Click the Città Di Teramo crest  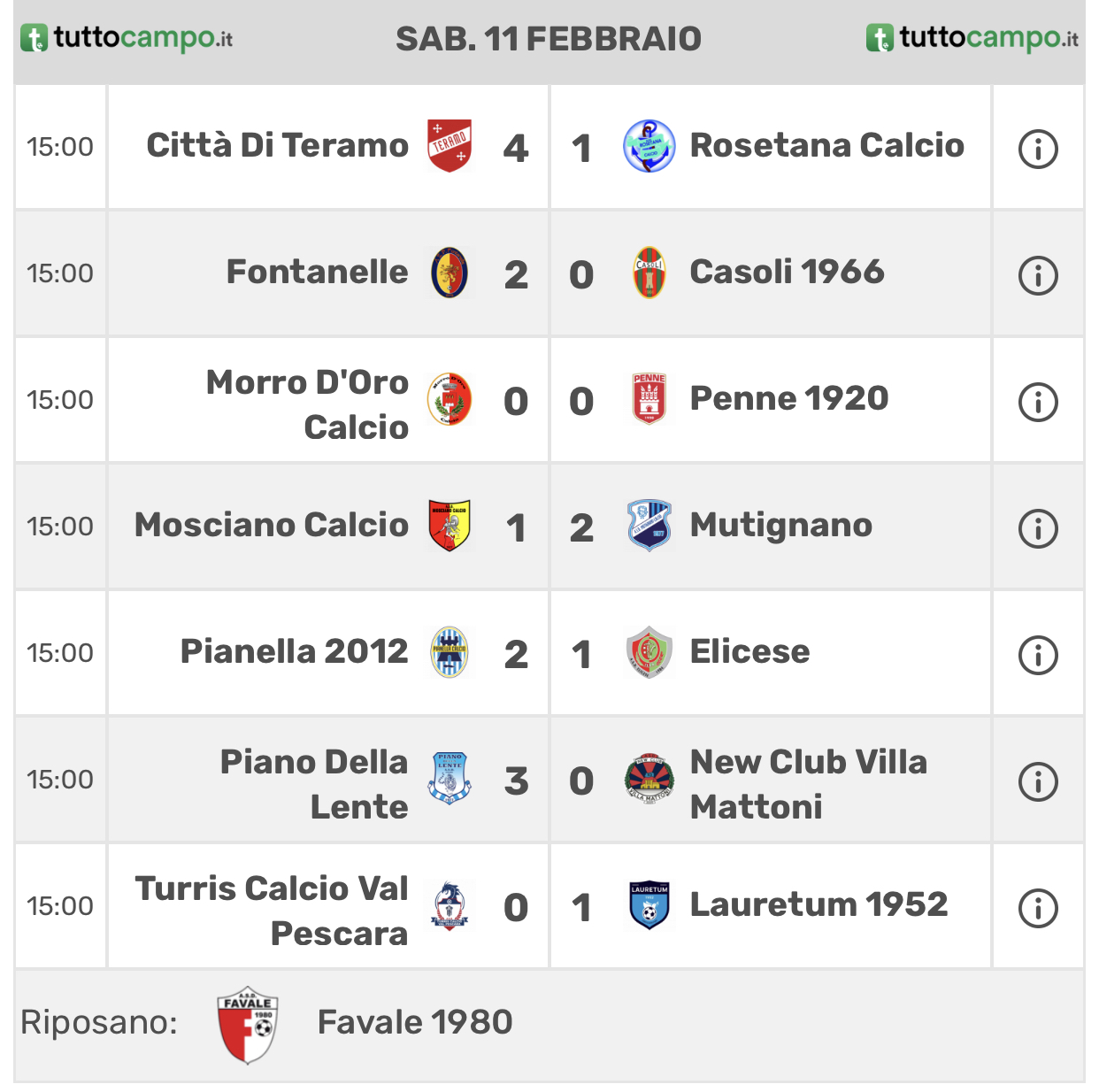coord(450,146)
